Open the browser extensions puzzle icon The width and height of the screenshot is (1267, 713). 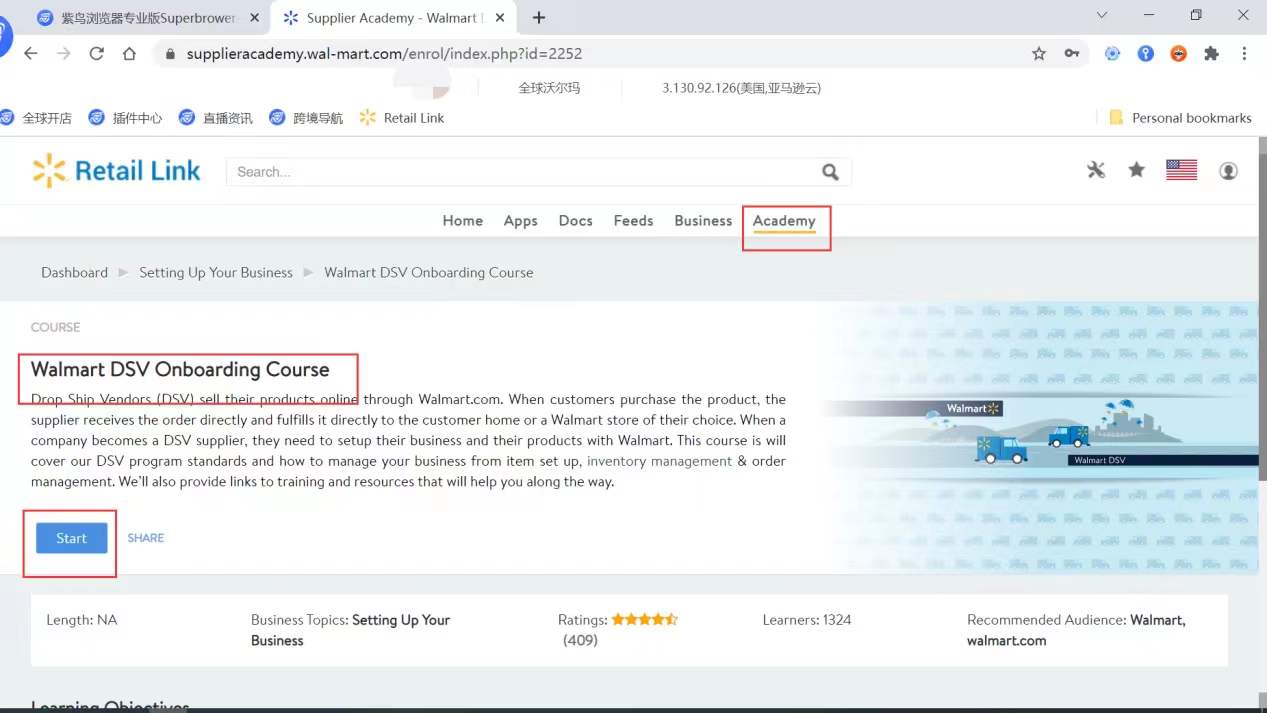click(x=1211, y=54)
